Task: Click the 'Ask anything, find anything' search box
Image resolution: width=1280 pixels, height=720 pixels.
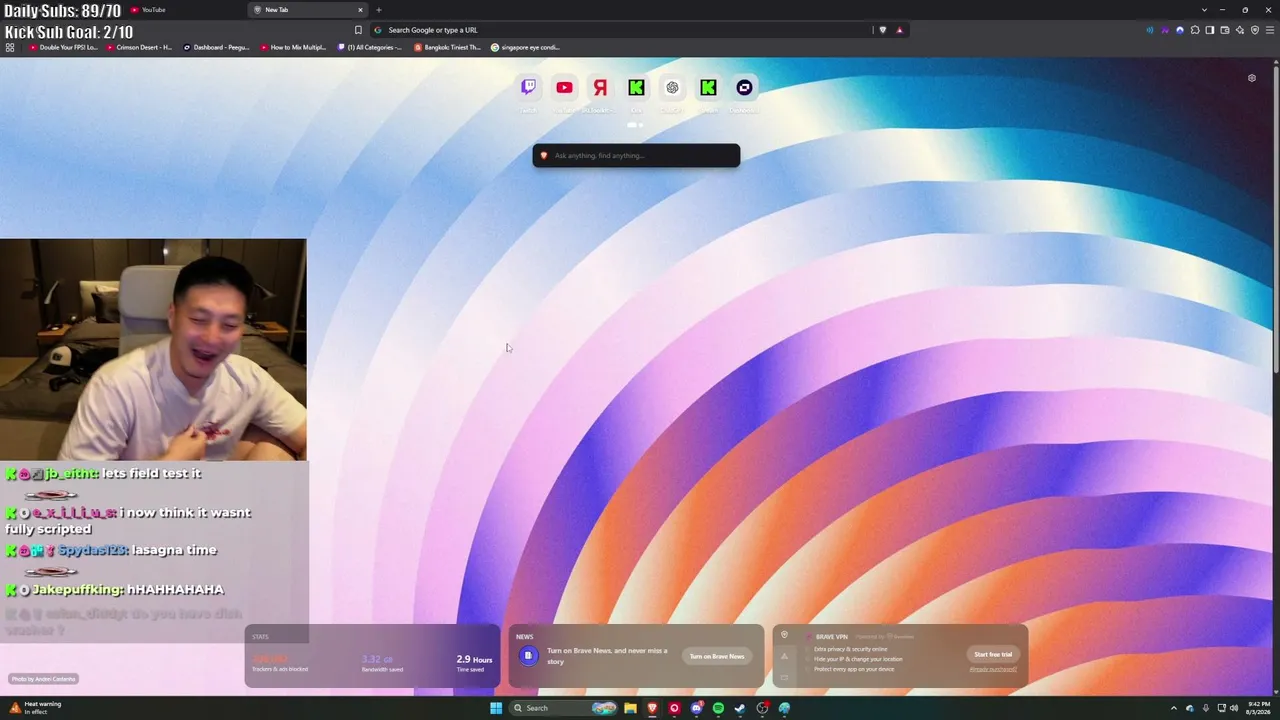Action: [x=636, y=155]
